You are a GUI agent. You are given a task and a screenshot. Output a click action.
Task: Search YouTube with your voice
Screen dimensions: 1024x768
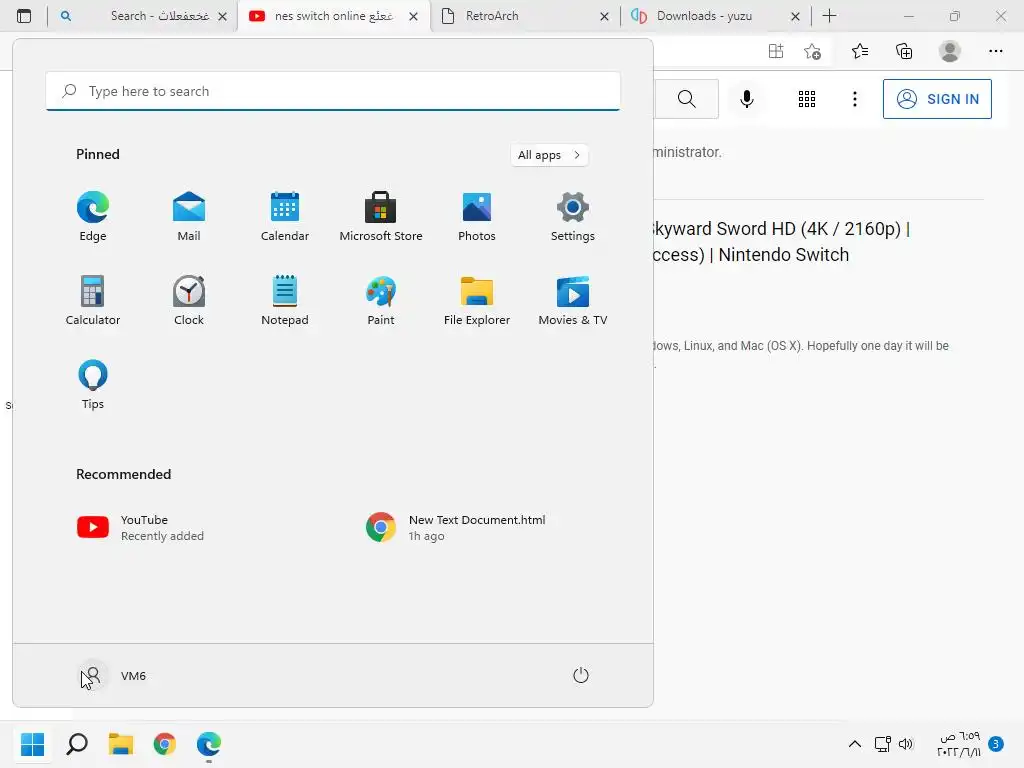pos(746,99)
